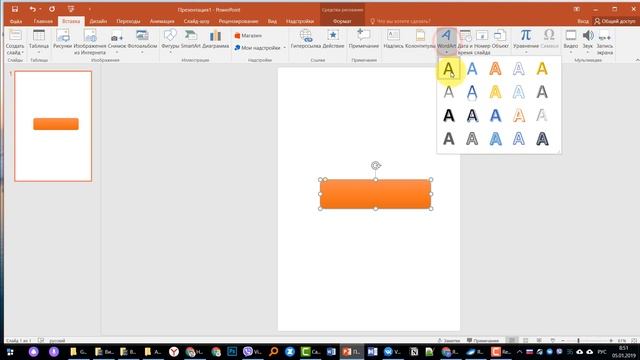Expand the Мои надстройки dropdown arrow
The height and width of the screenshot is (360, 640).
point(284,48)
